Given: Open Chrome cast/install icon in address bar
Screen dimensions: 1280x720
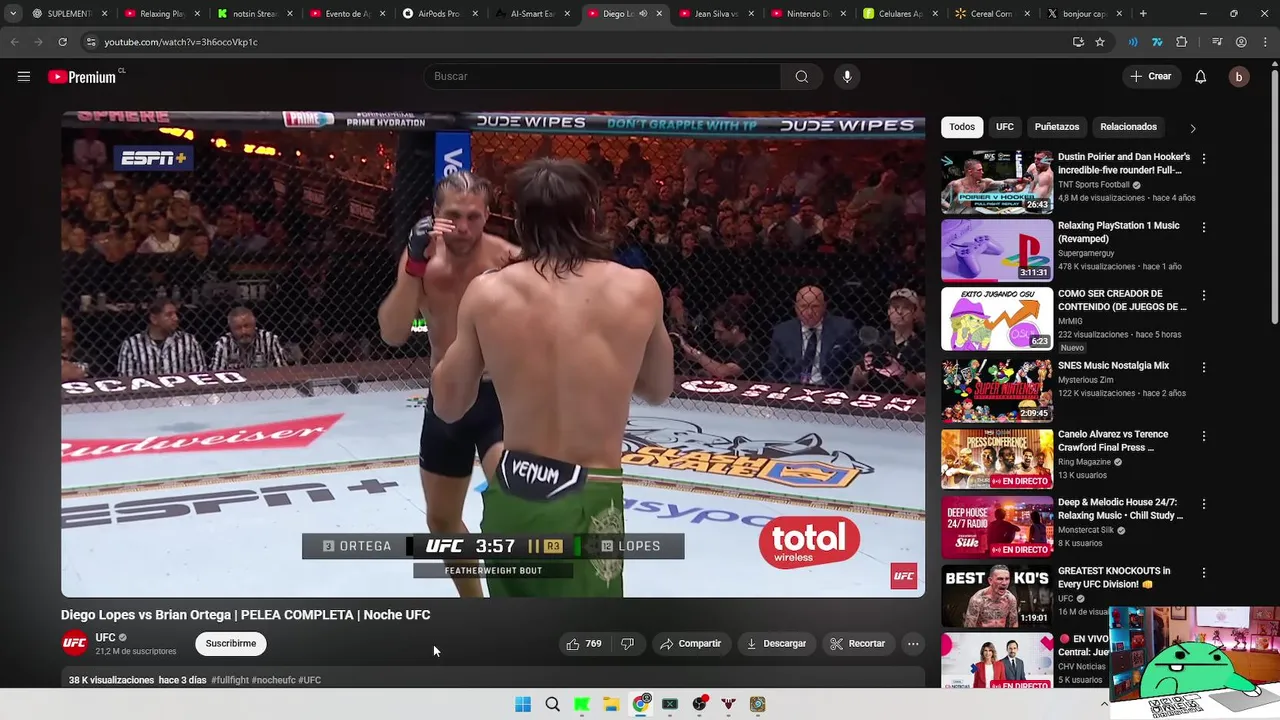Looking at the screenshot, I should coord(1078,42).
